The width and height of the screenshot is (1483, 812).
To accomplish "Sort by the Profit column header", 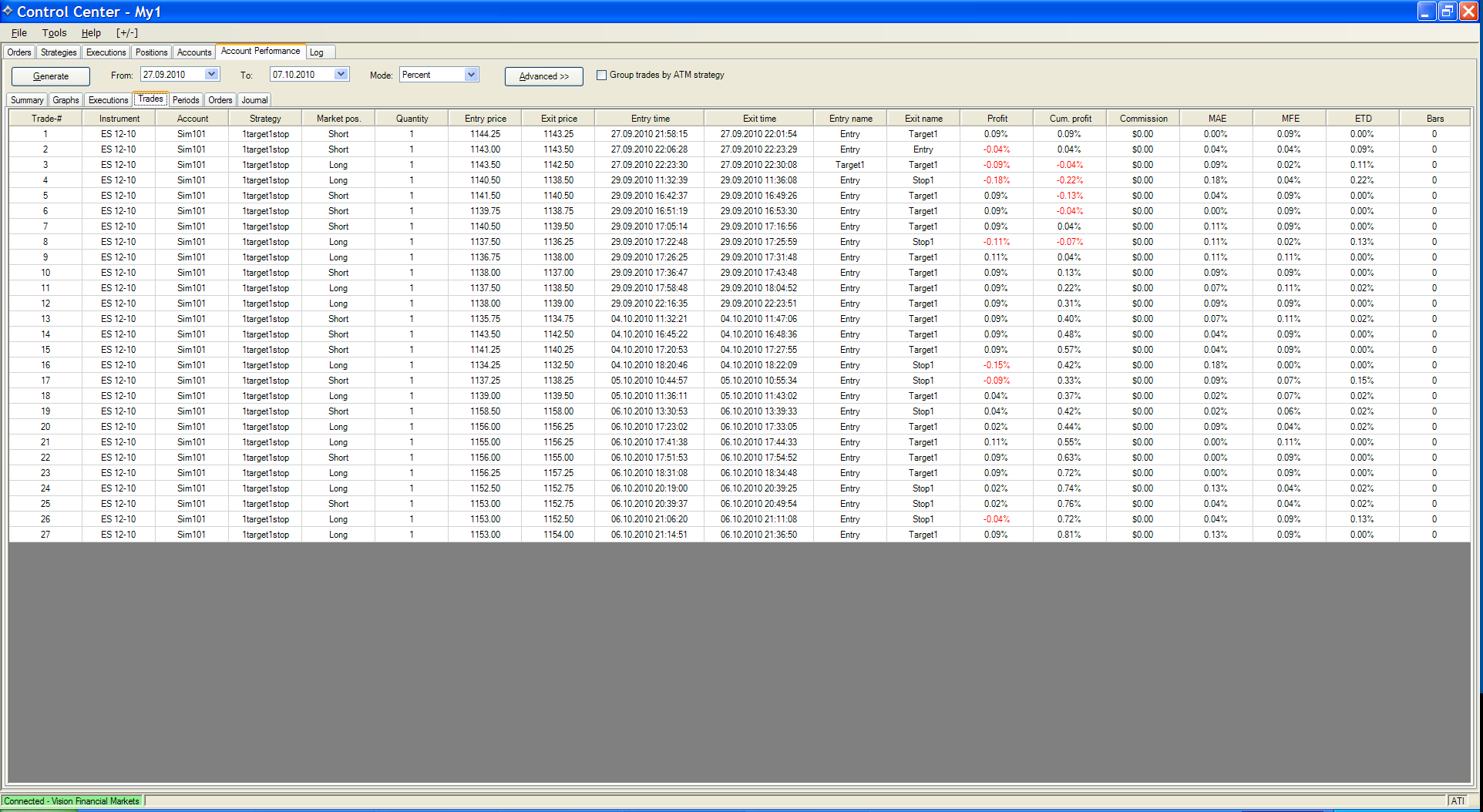I will point(997,119).
